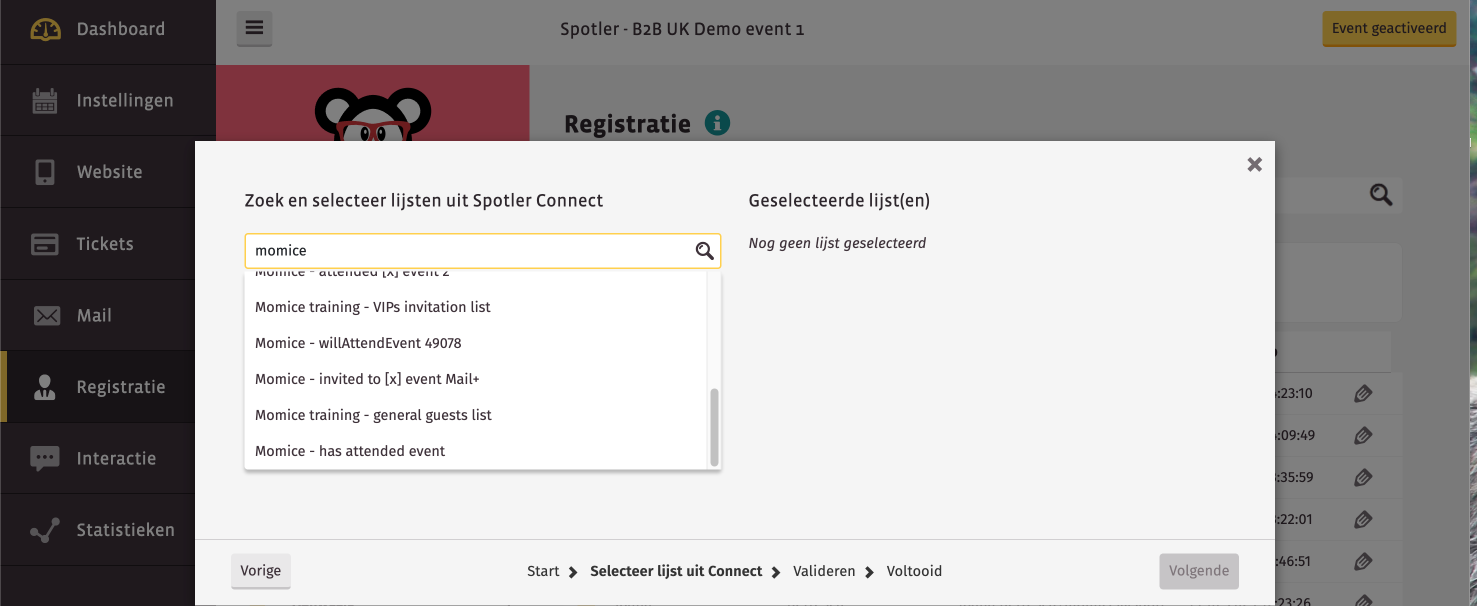1477x606 pixels.
Task: Click the Instellingen calendar icon
Action: coord(45,101)
